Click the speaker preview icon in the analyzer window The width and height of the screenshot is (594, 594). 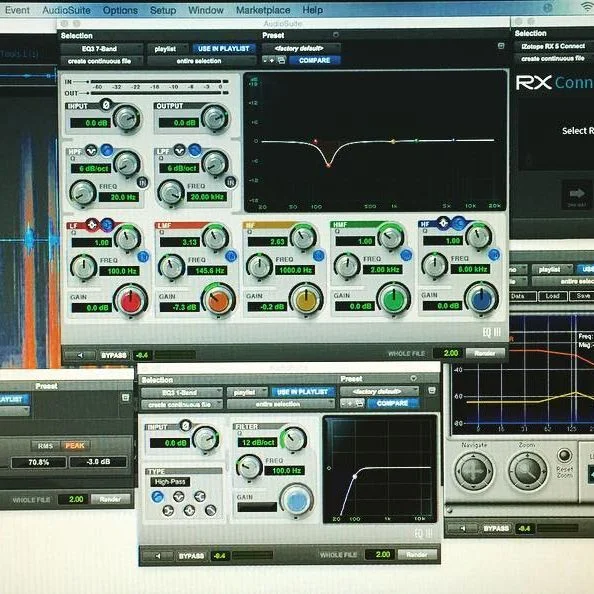[463, 528]
